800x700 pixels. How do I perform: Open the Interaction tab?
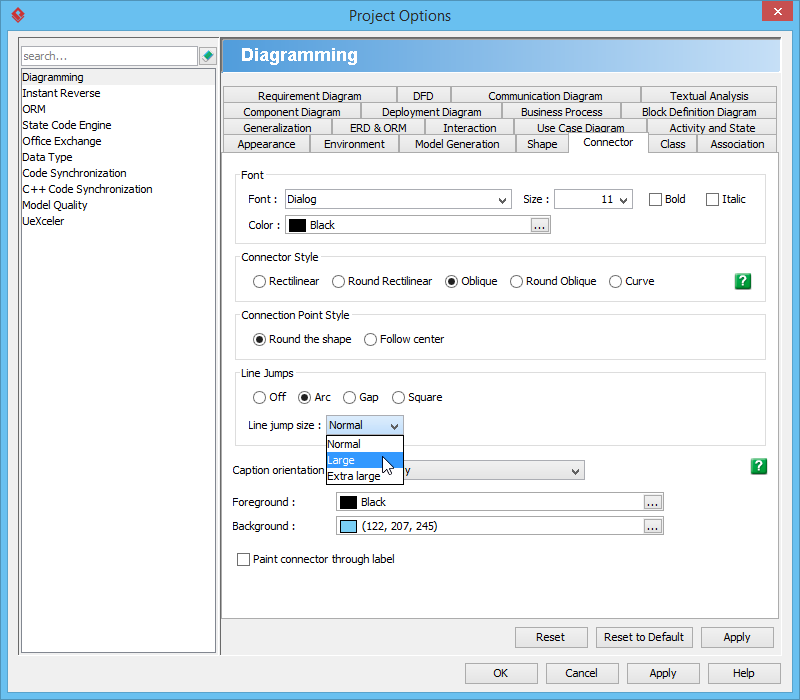point(469,128)
